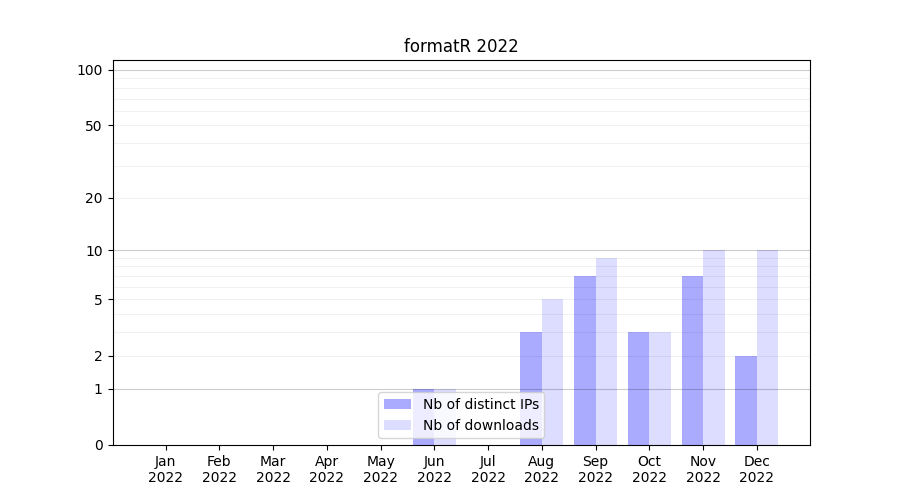Click the light lavender legend swatch for downloads
The image size is (900, 500).
397,425
